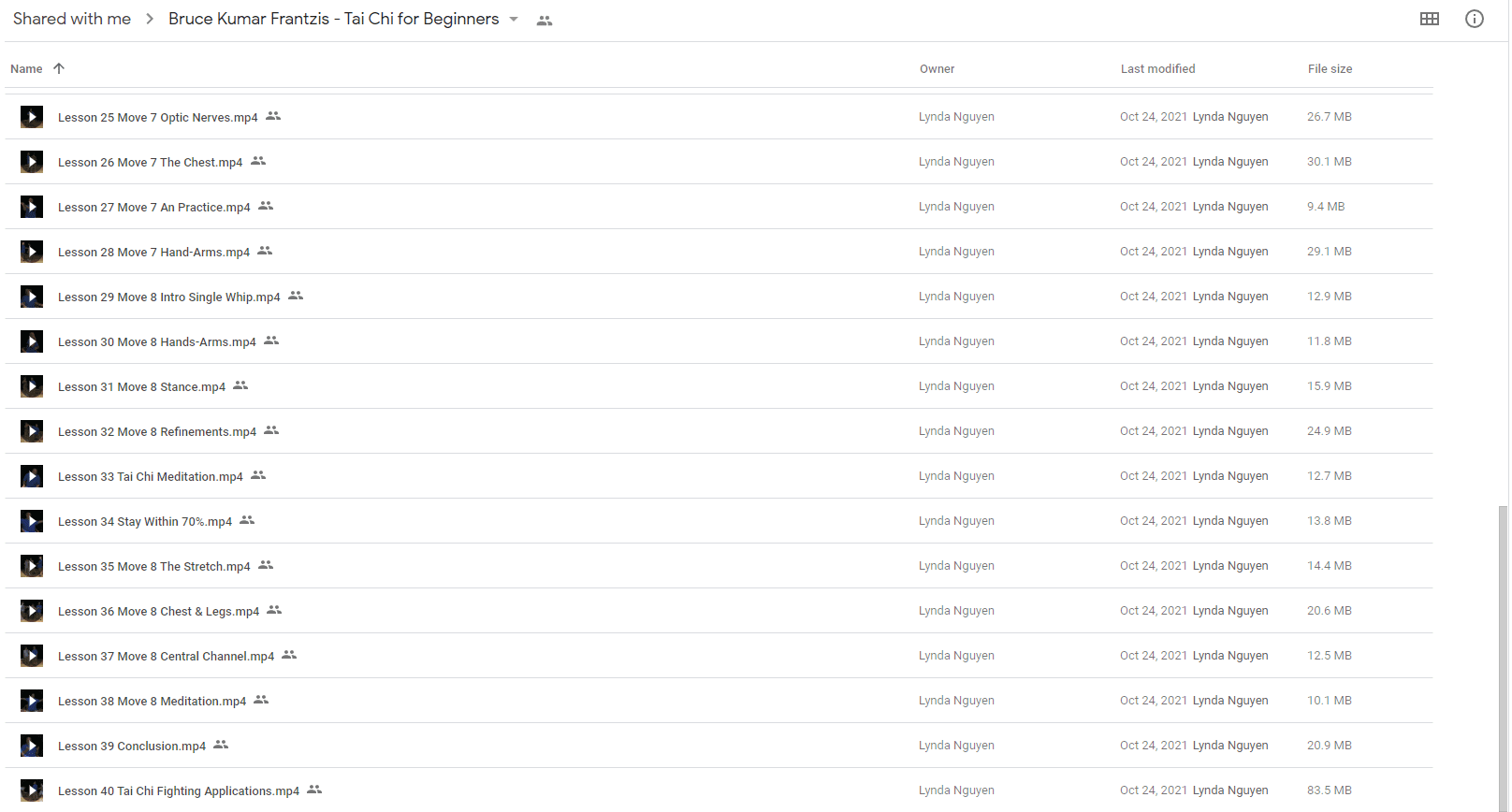Click Oct 24, 2021 date on Lesson 35 row

pyautogui.click(x=1153, y=566)
